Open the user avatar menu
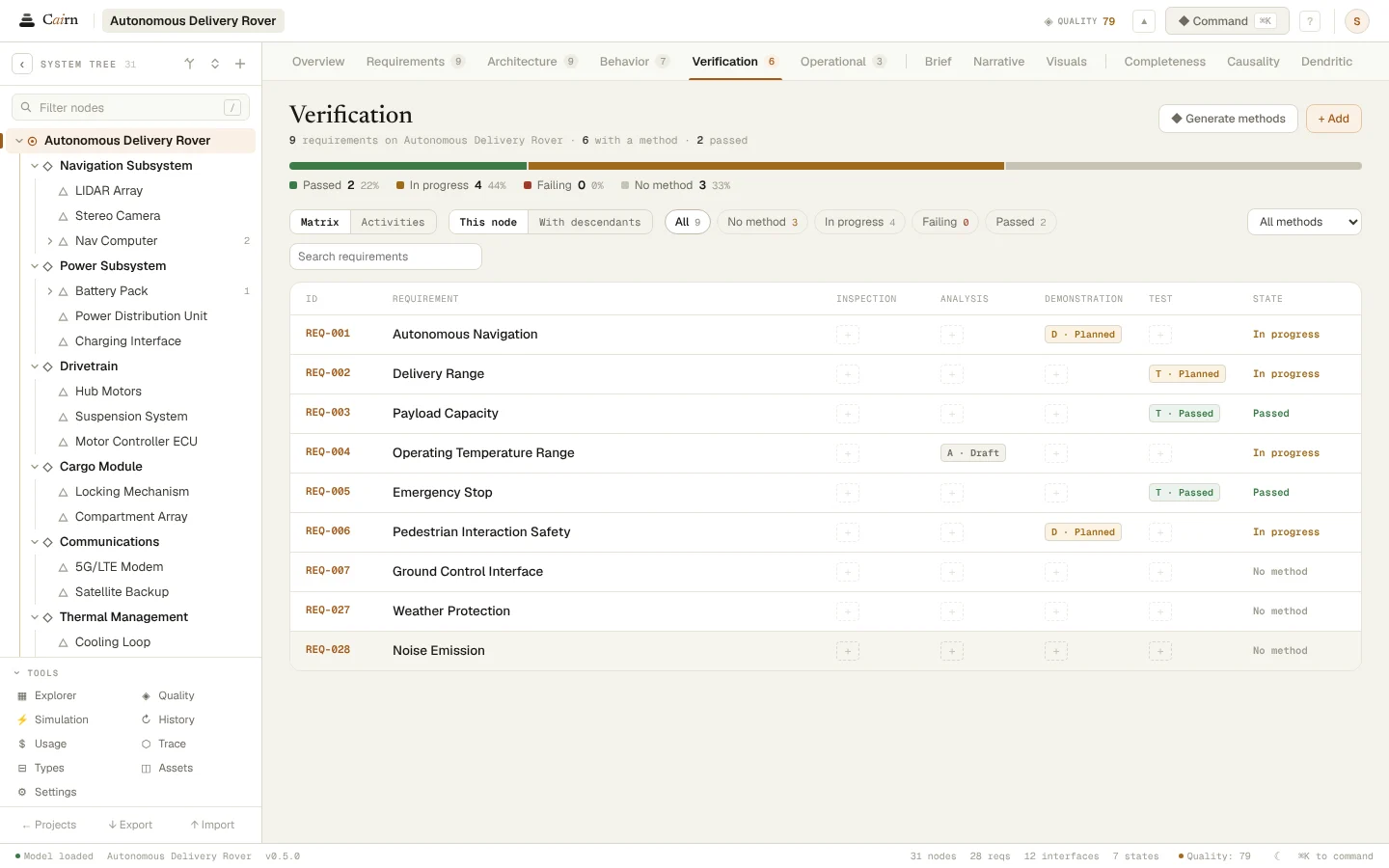The height and width of the screenshot is (868, 1389). tap(1357, 21)
